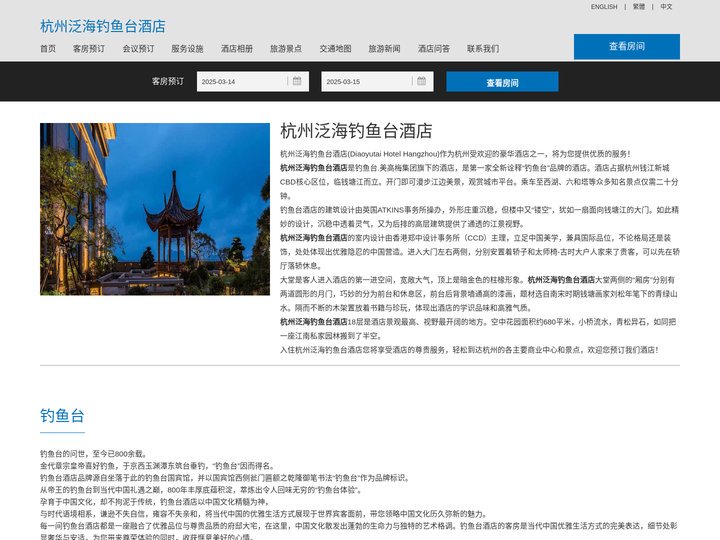Click the 客房预订 label in booking bar

168,81
